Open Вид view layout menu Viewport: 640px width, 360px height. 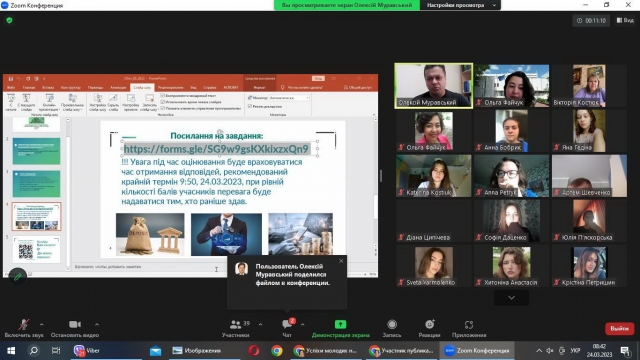[x=625, y=20]
